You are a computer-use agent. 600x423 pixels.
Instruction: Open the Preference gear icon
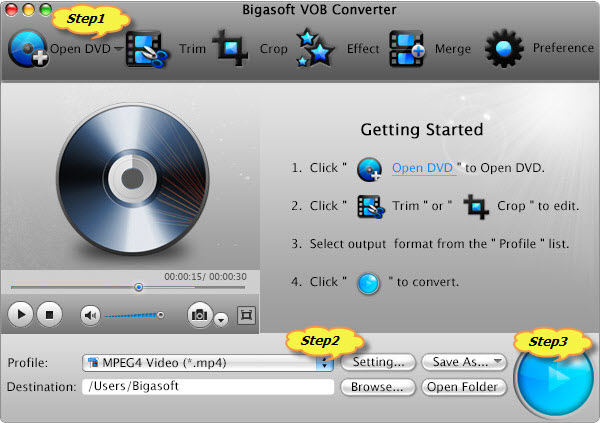coord(504,48)
